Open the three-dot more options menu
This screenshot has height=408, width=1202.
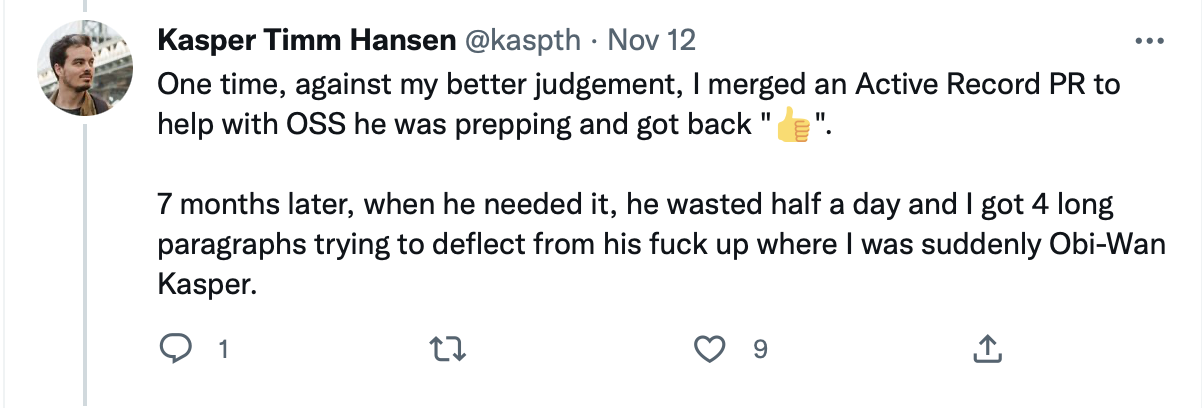pos(1148,42)
